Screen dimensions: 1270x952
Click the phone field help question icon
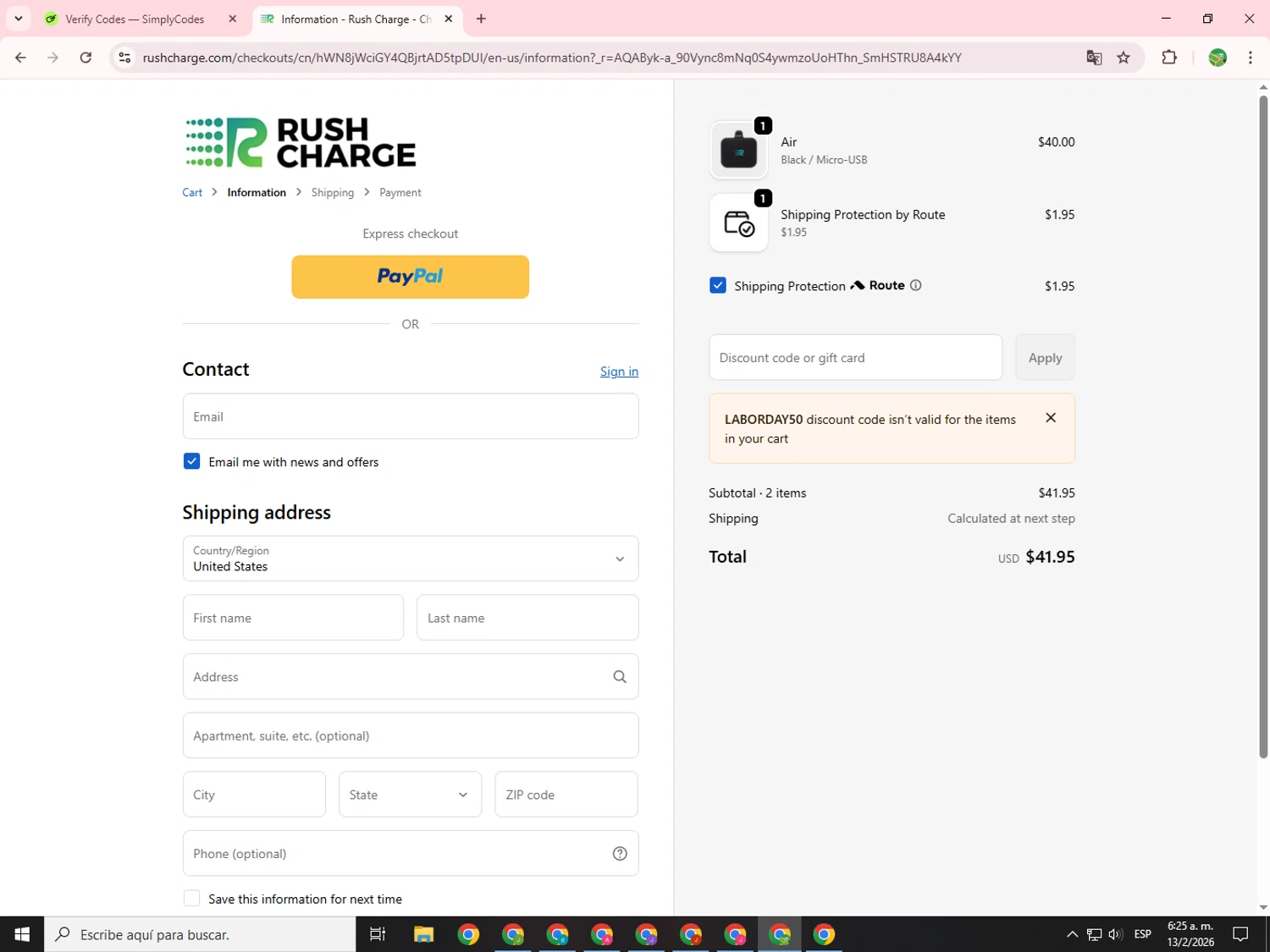coord(620,854)
